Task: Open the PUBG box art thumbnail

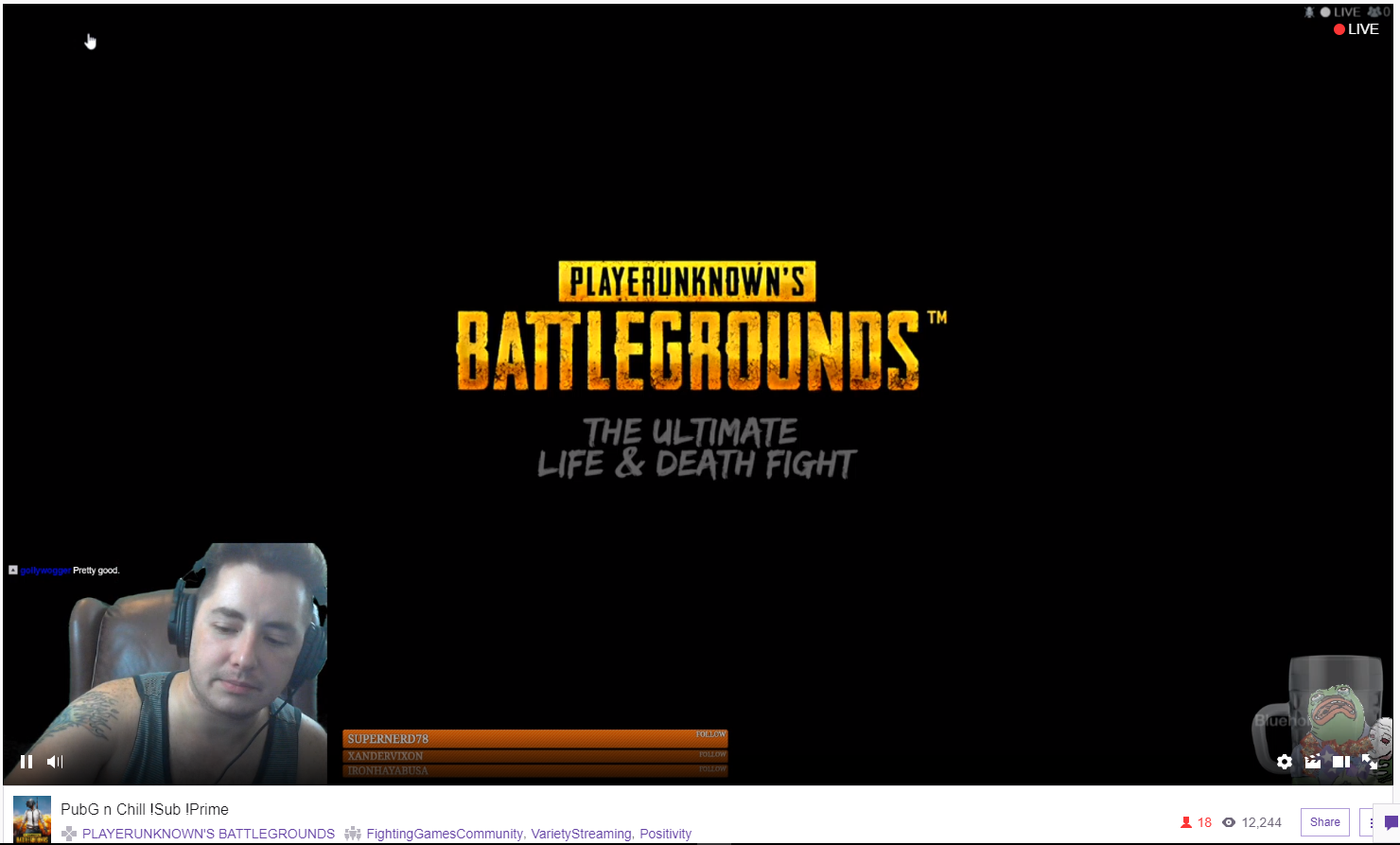Action: click(32, 819)
